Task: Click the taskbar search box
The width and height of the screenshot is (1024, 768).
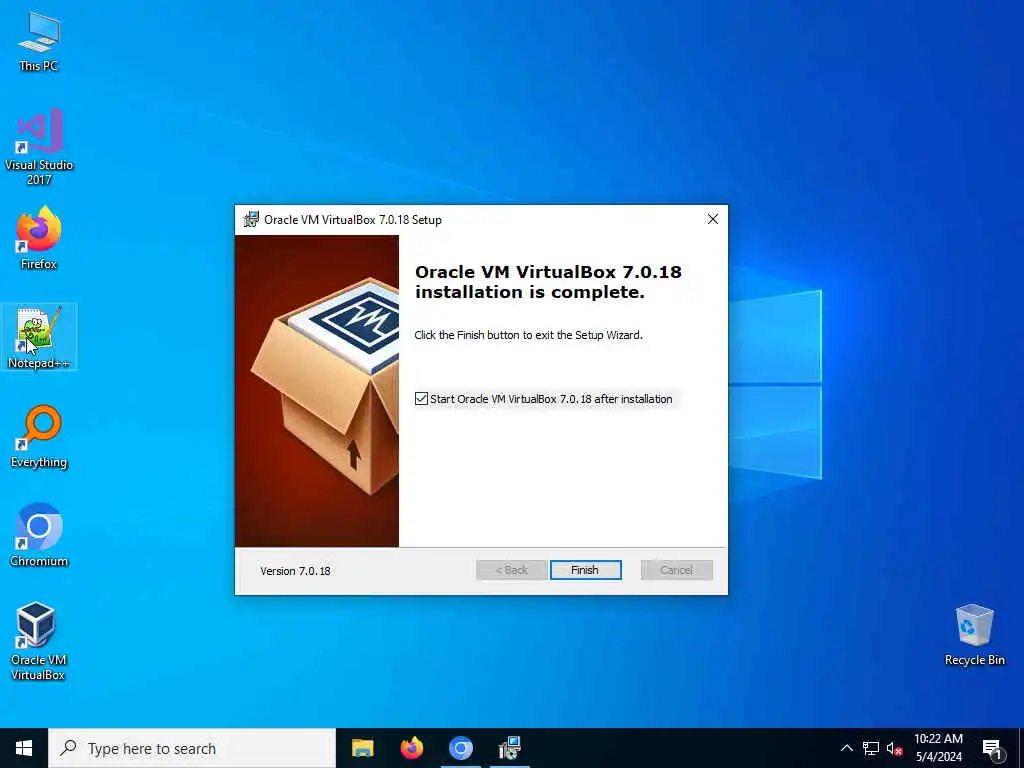Action: pos(192,748)
